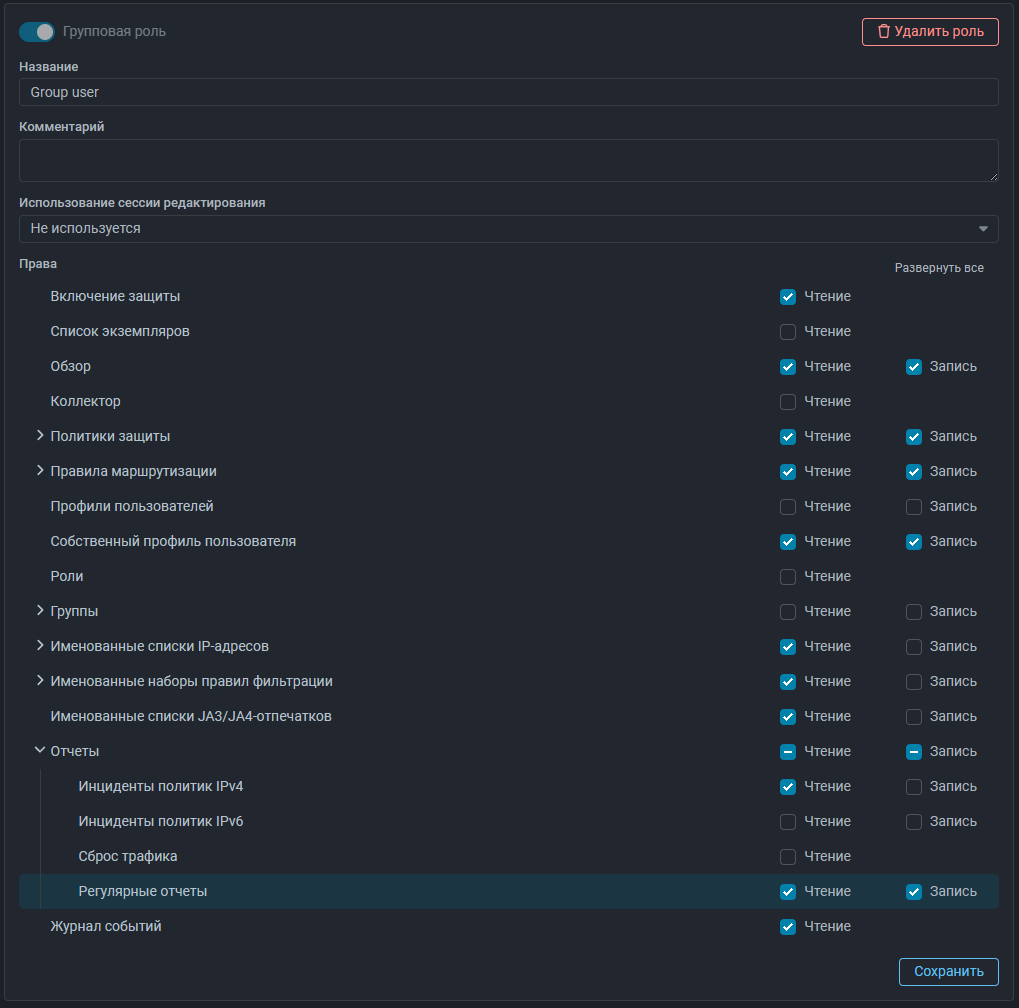Click the Сохранить button
Screen dimensions: 1019x1008
pyautogui.click(x=948, y=971)
